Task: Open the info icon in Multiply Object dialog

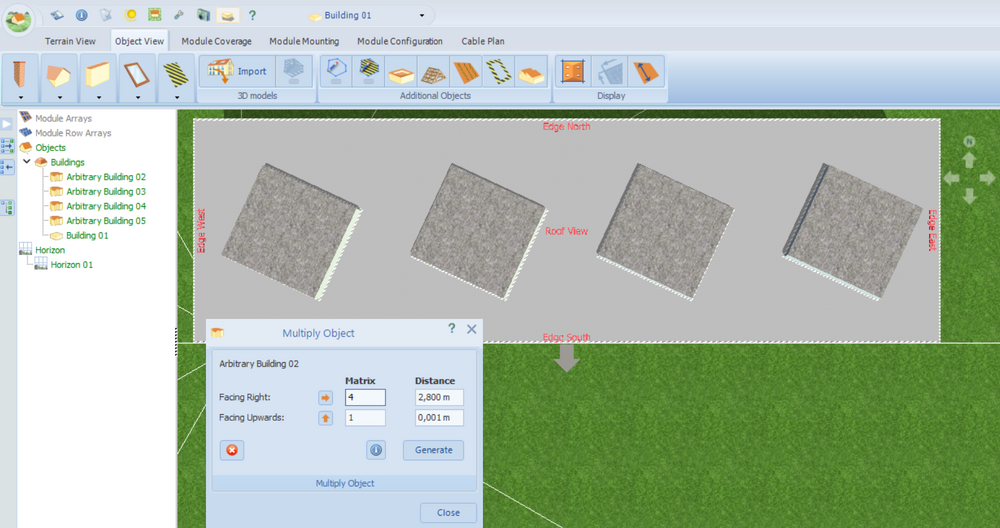Action: (376, 450)
